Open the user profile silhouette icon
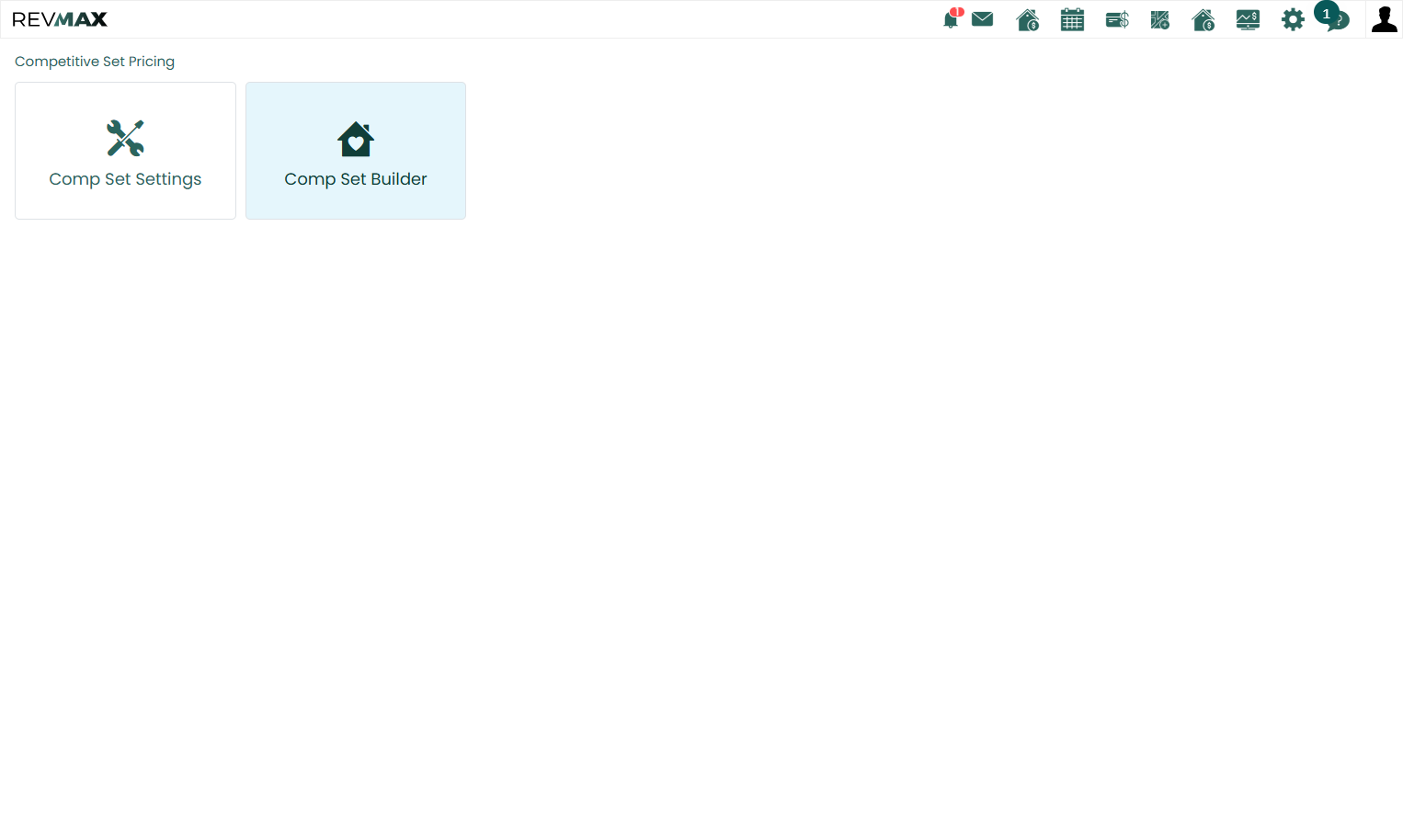1403x840 pixels. click(1385, 19)
